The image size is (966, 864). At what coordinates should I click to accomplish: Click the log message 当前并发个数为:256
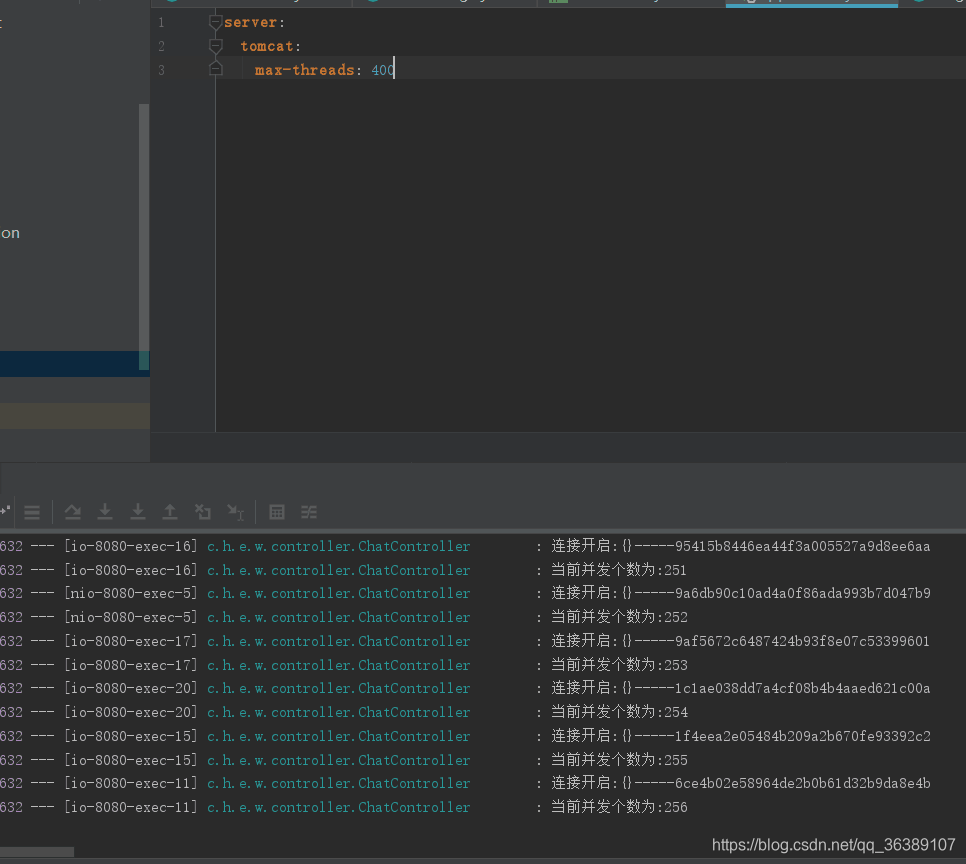coord(619,807)
